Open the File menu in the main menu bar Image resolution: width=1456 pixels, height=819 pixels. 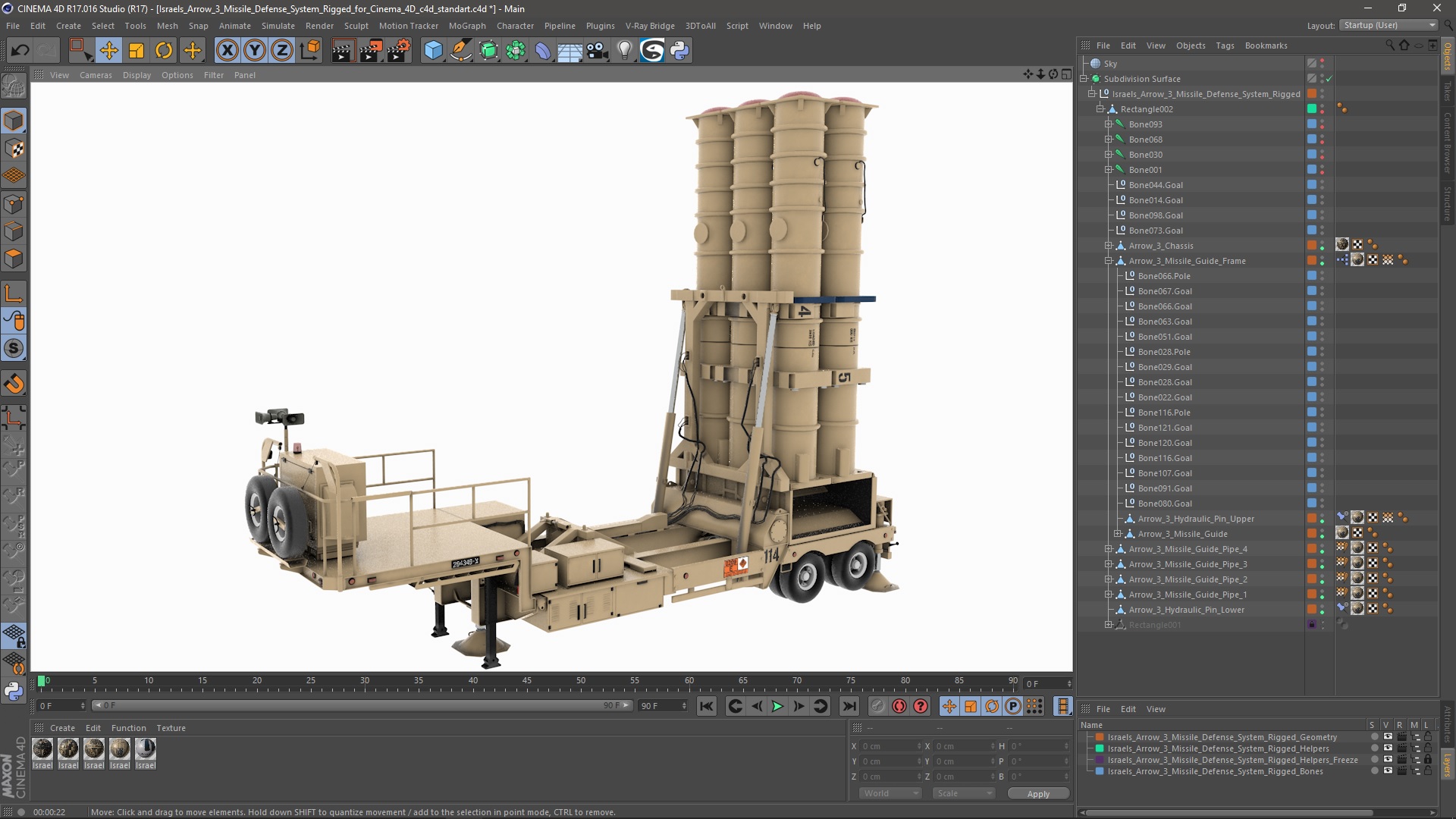pyautogui.click(x=13, y=26)
